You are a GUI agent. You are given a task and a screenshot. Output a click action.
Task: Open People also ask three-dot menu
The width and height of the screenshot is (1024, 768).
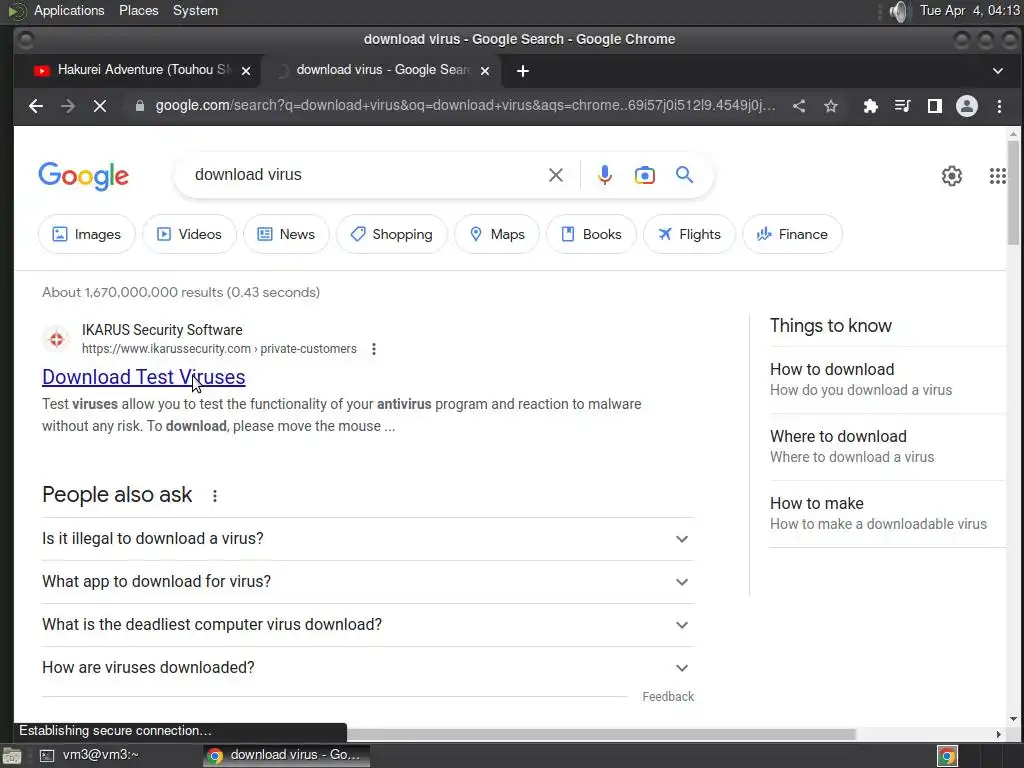click(215, 496)
